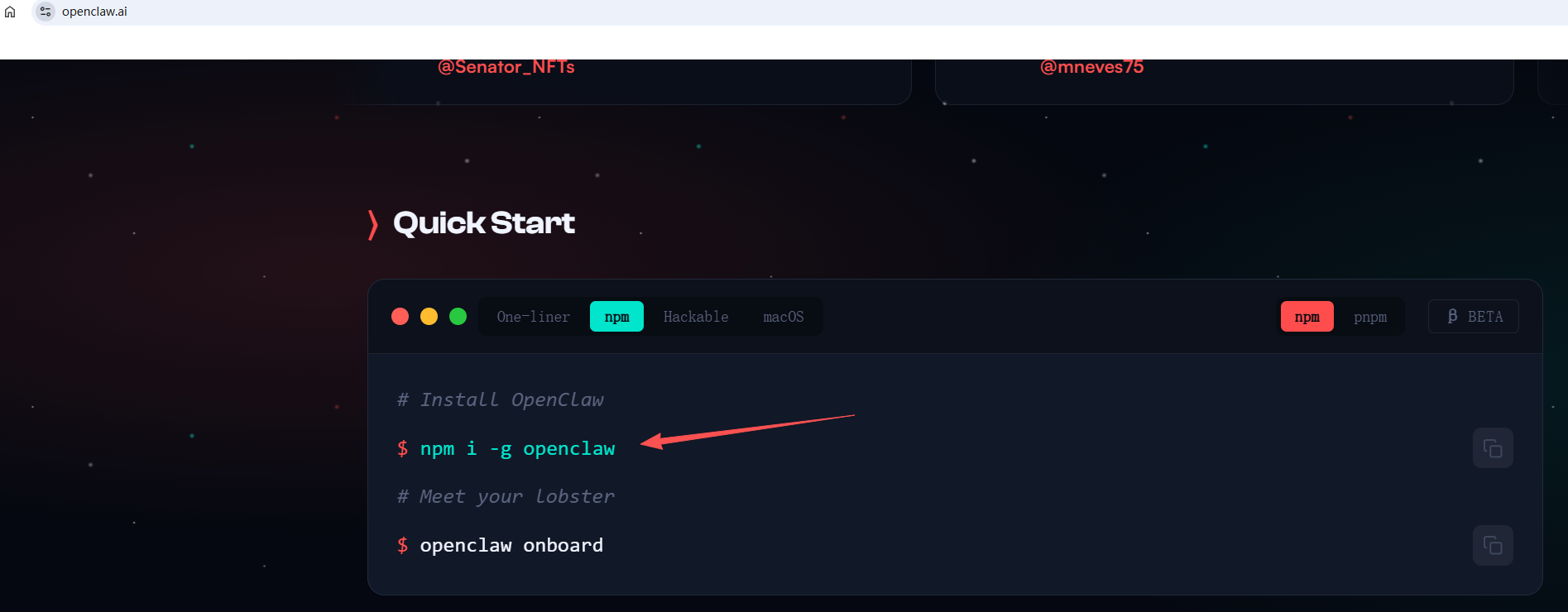Click the Quick Start heading
This screenshot has height=612, width=1568.
pyautogui.click(x=484, y=223)
